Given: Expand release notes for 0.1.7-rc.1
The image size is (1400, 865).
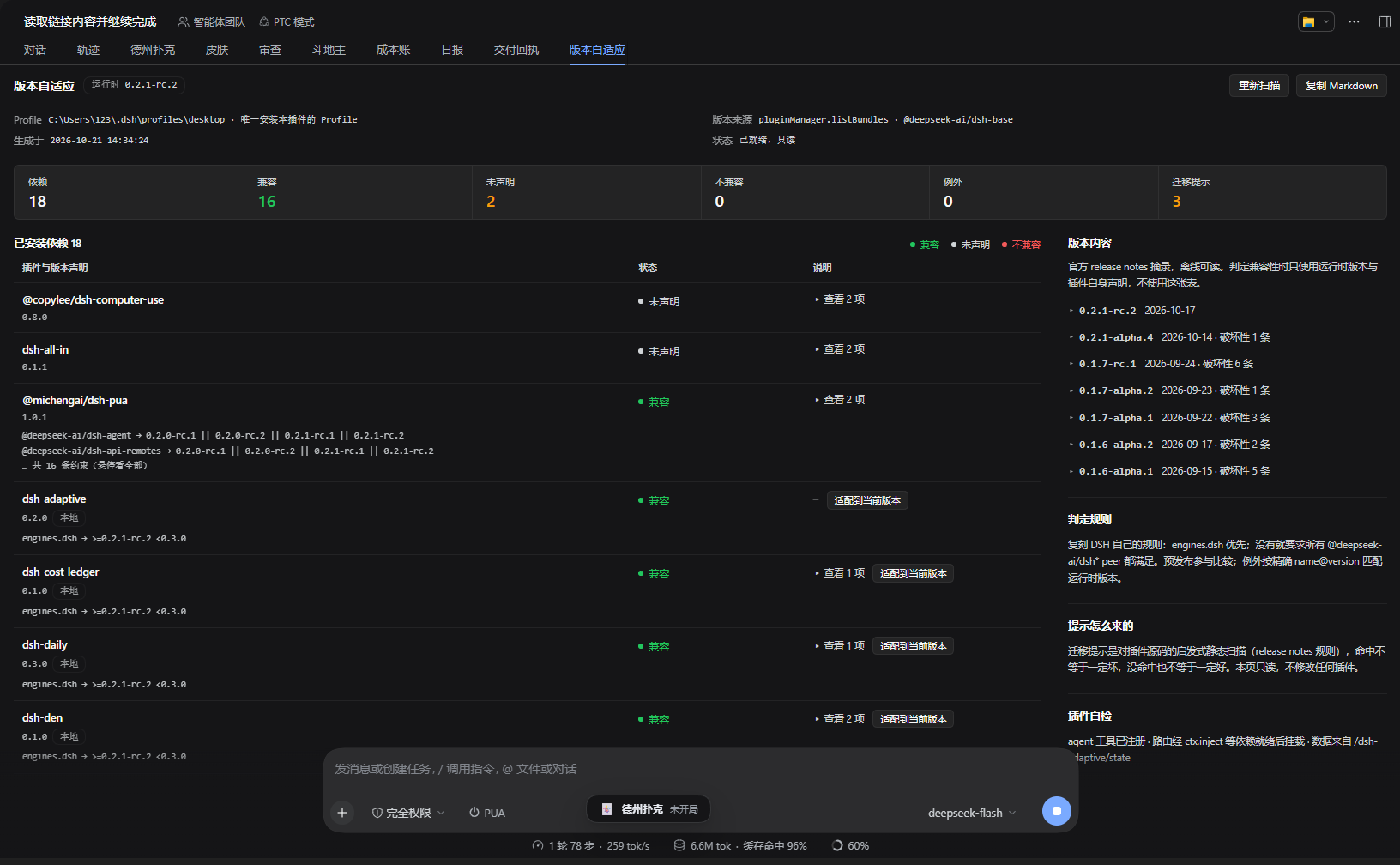Looking at the screenshot, I should pyautogui.click(x=1161, y=364).
